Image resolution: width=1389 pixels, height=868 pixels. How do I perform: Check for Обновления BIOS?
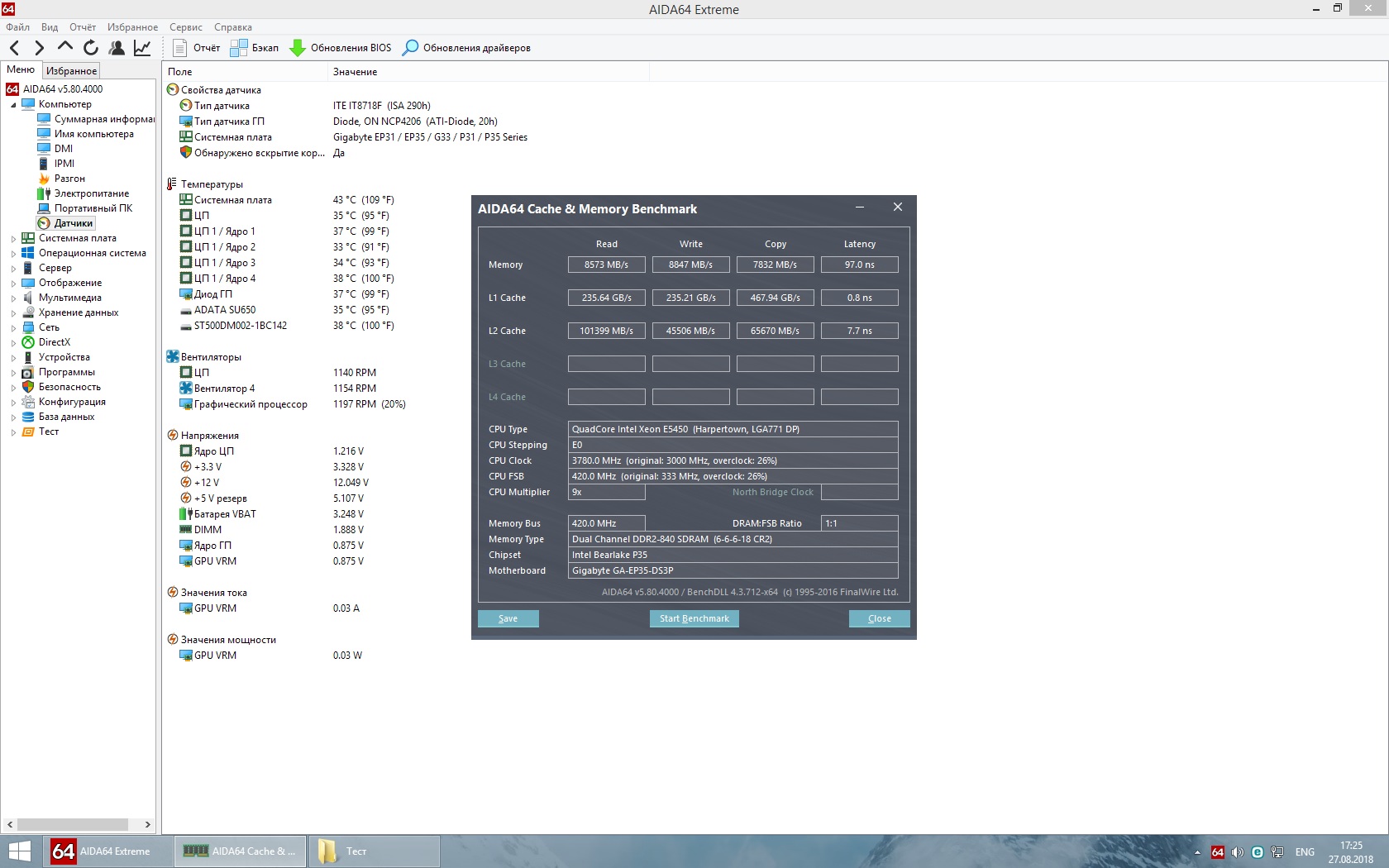click(341, 48)
